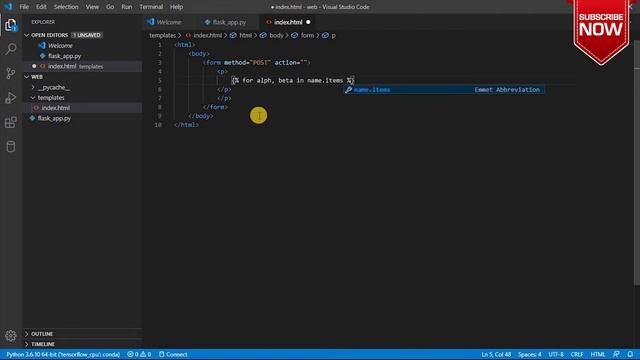
Task: Open the notifications bell in status bar
Action: 630,354
